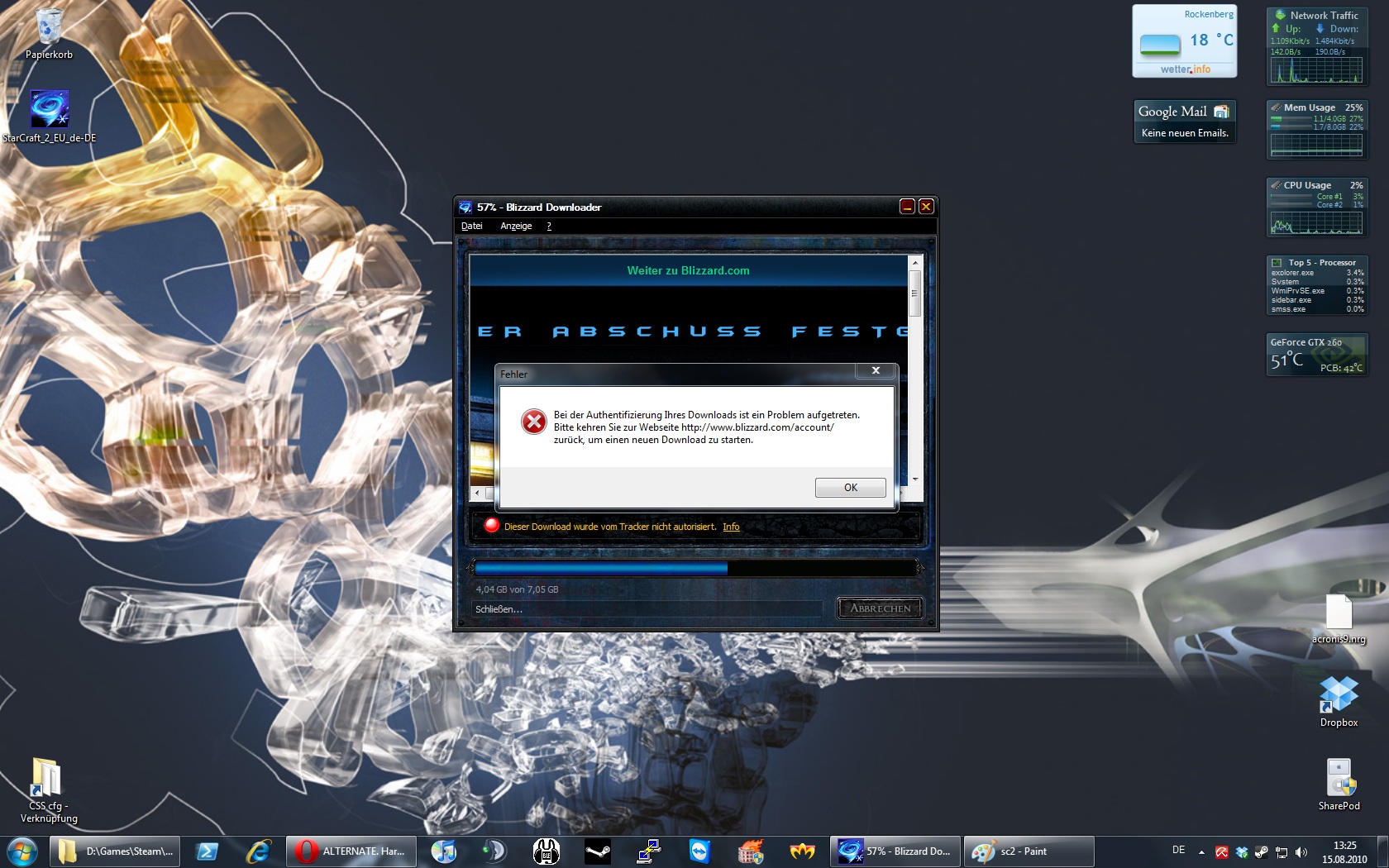Open the Datei menu
The image size is (1389, 868).
[471, 226]
